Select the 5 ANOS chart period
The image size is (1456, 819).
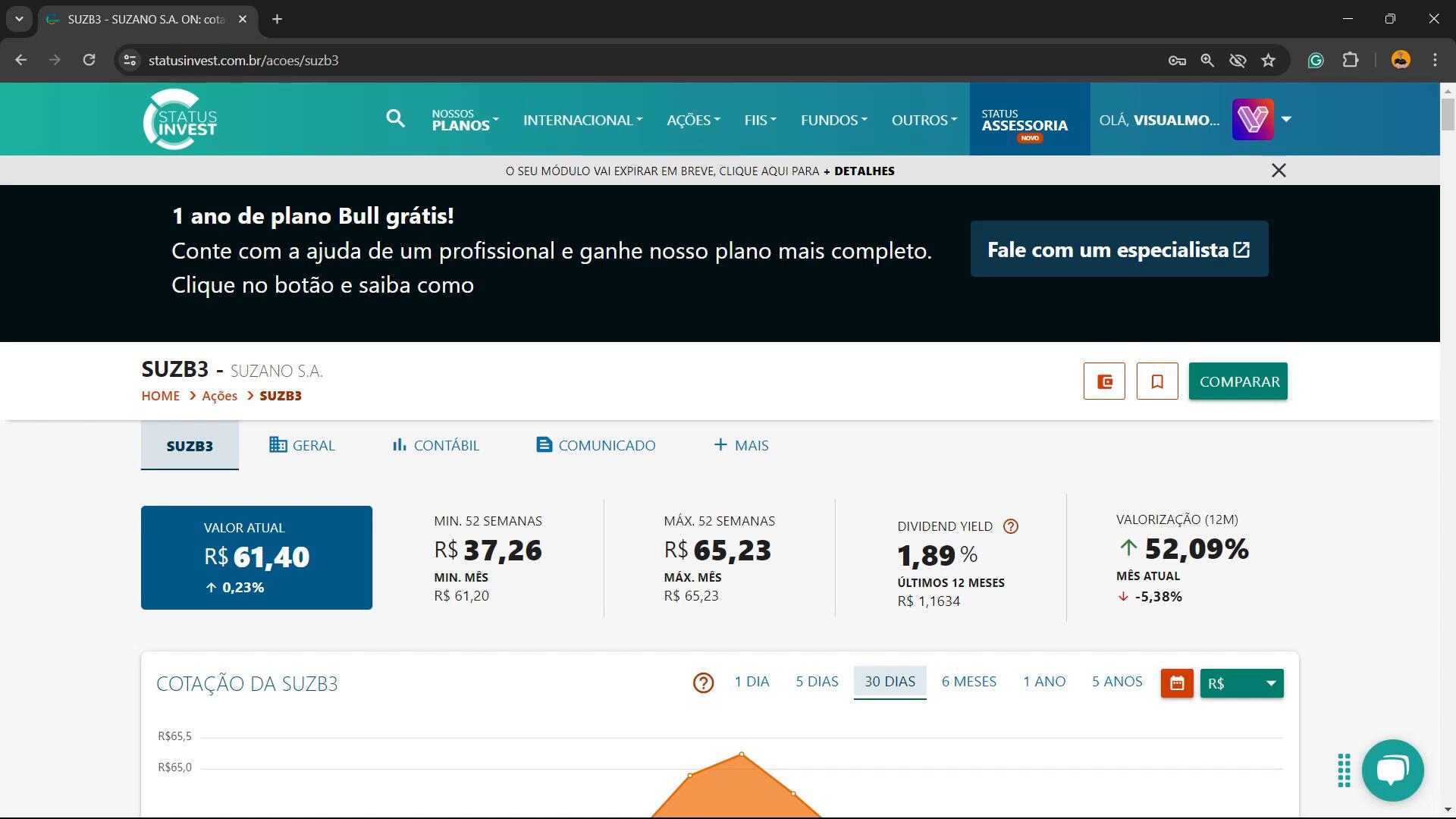pos(1116,681)
